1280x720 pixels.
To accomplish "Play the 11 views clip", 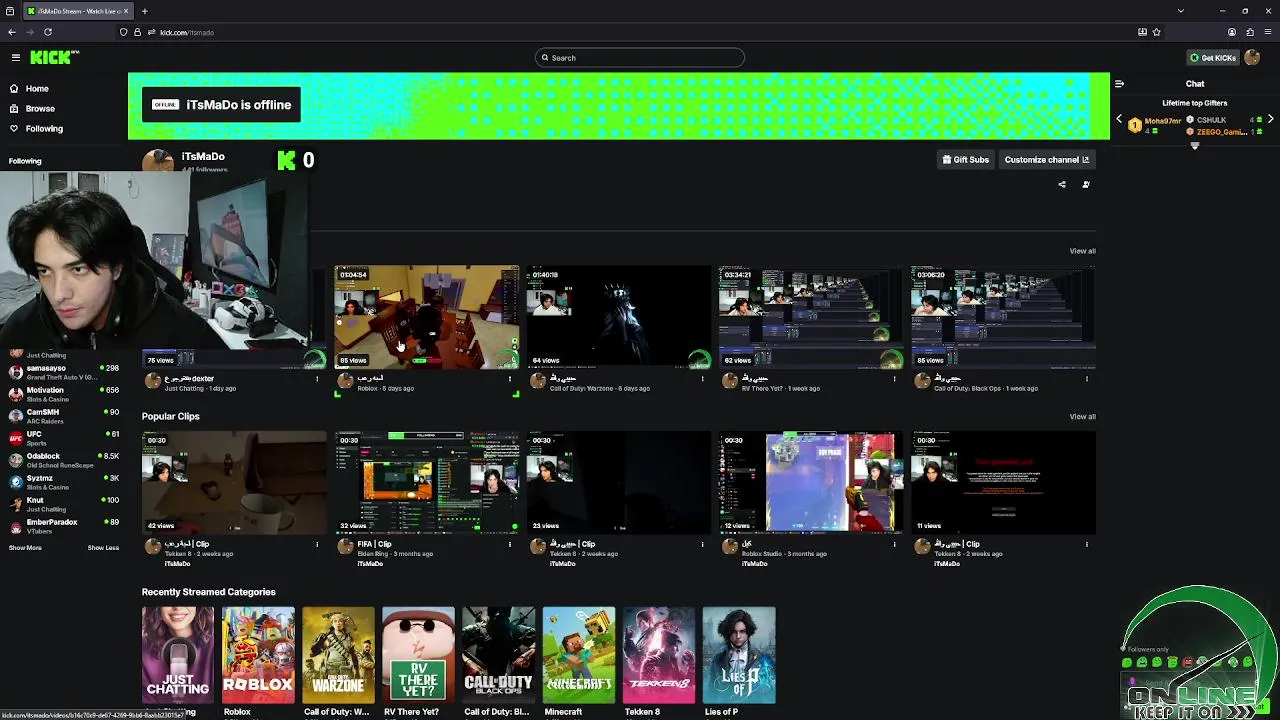I will [x=1003, y=483].
